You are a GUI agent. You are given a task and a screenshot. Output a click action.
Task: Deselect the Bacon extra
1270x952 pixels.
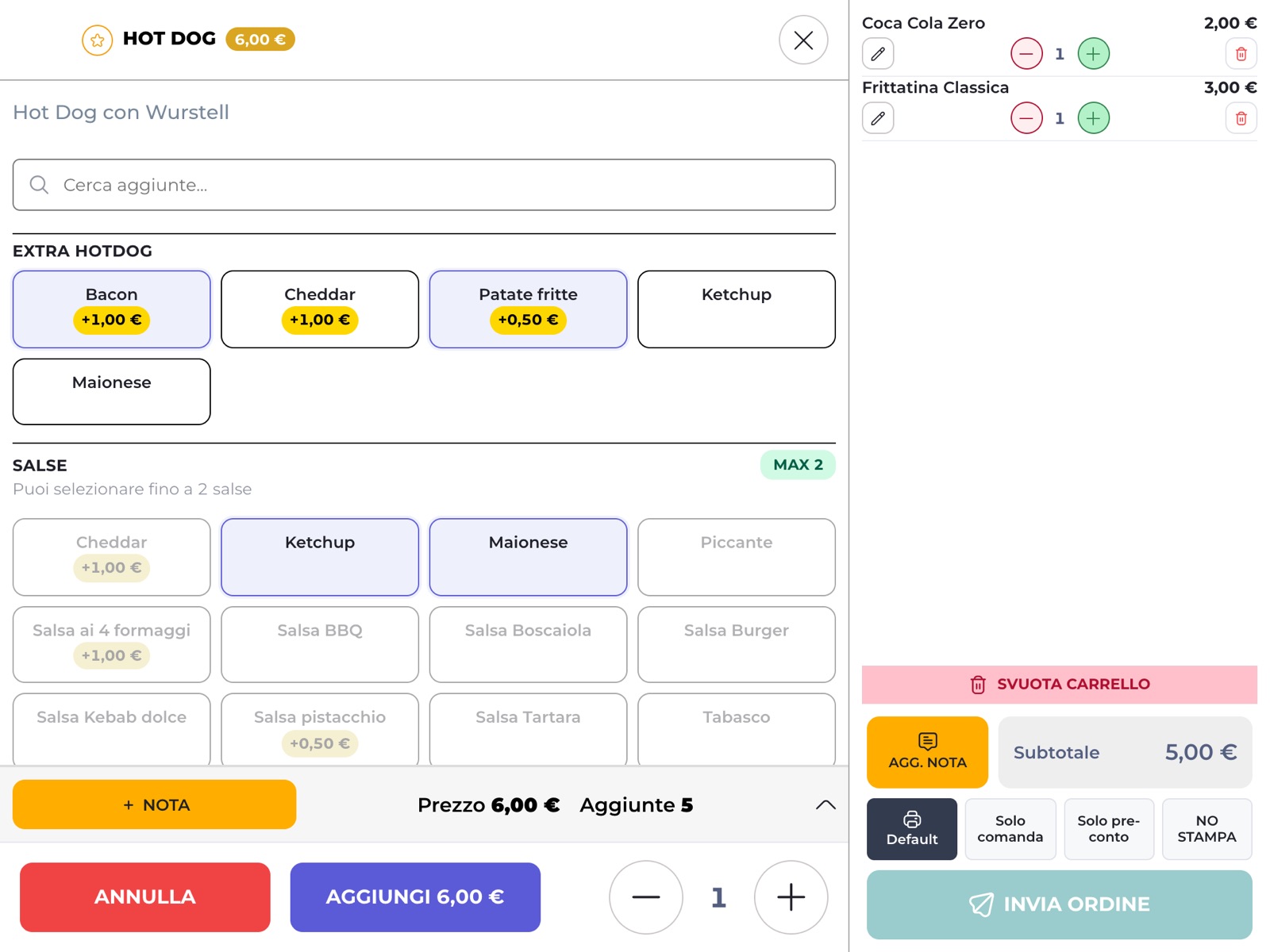click(x=112, y=309)
